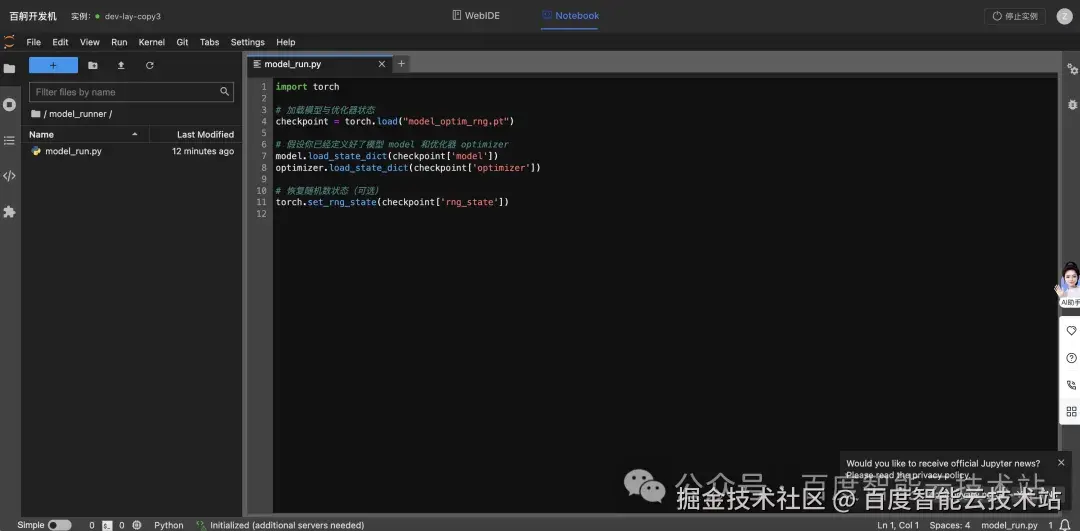
Task: Dismiss the Jupyter news notification
Action: pos(1061,463)
